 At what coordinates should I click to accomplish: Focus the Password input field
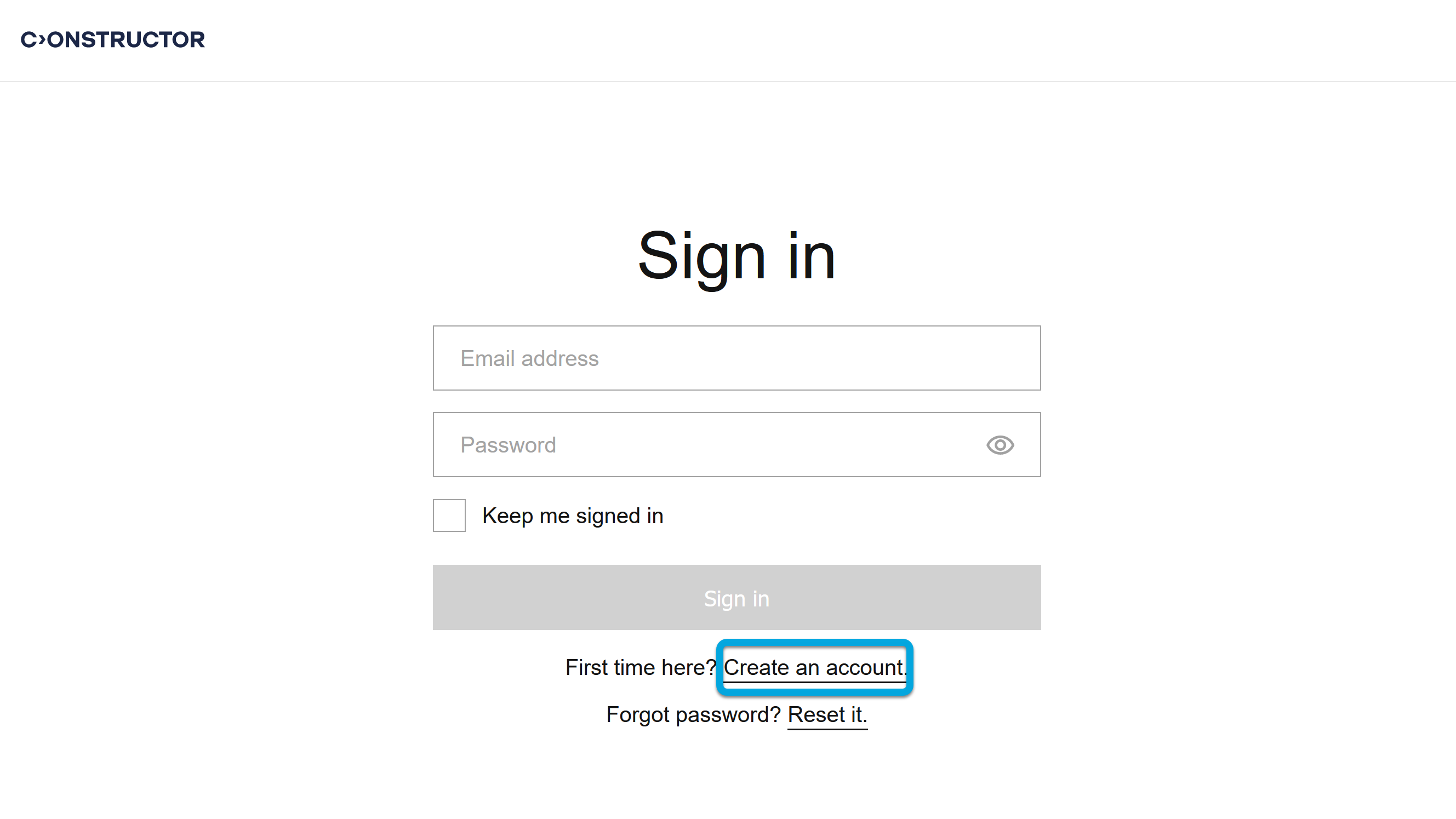pyautogui.click(x=706, y=445)
